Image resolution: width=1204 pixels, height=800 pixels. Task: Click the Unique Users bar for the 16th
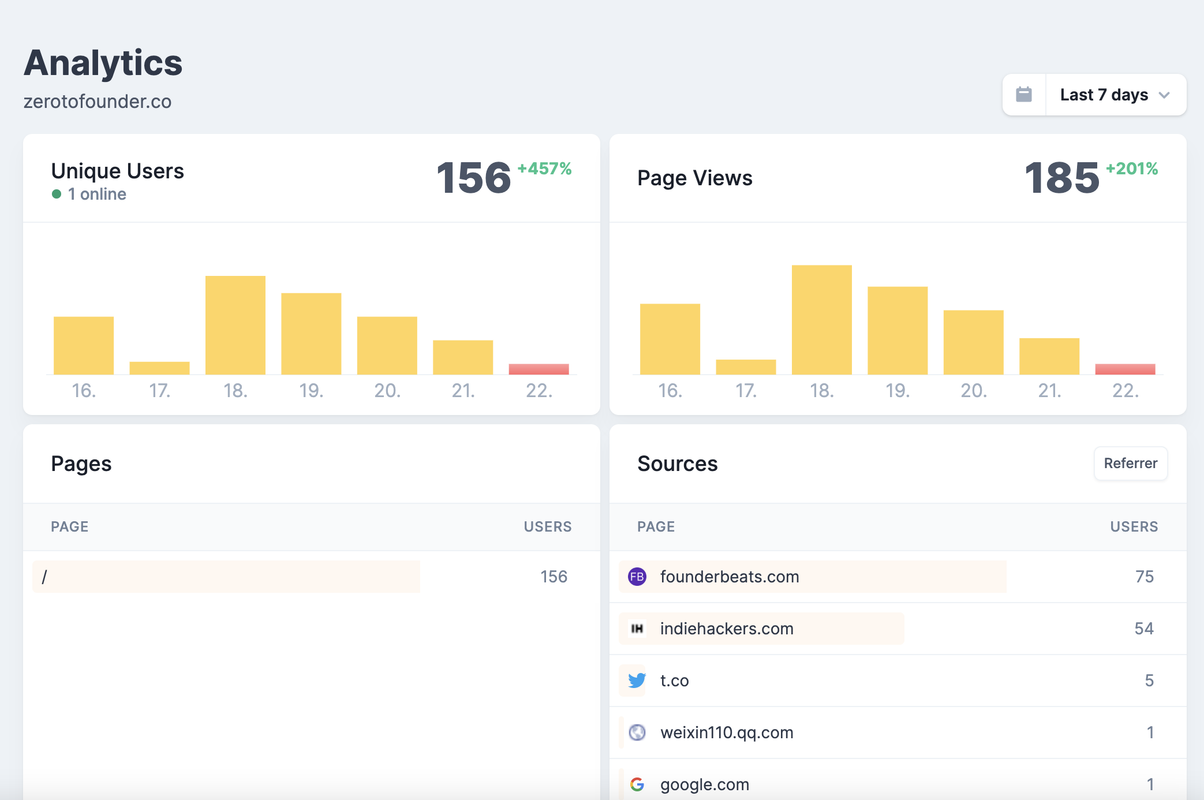(84, 346)
